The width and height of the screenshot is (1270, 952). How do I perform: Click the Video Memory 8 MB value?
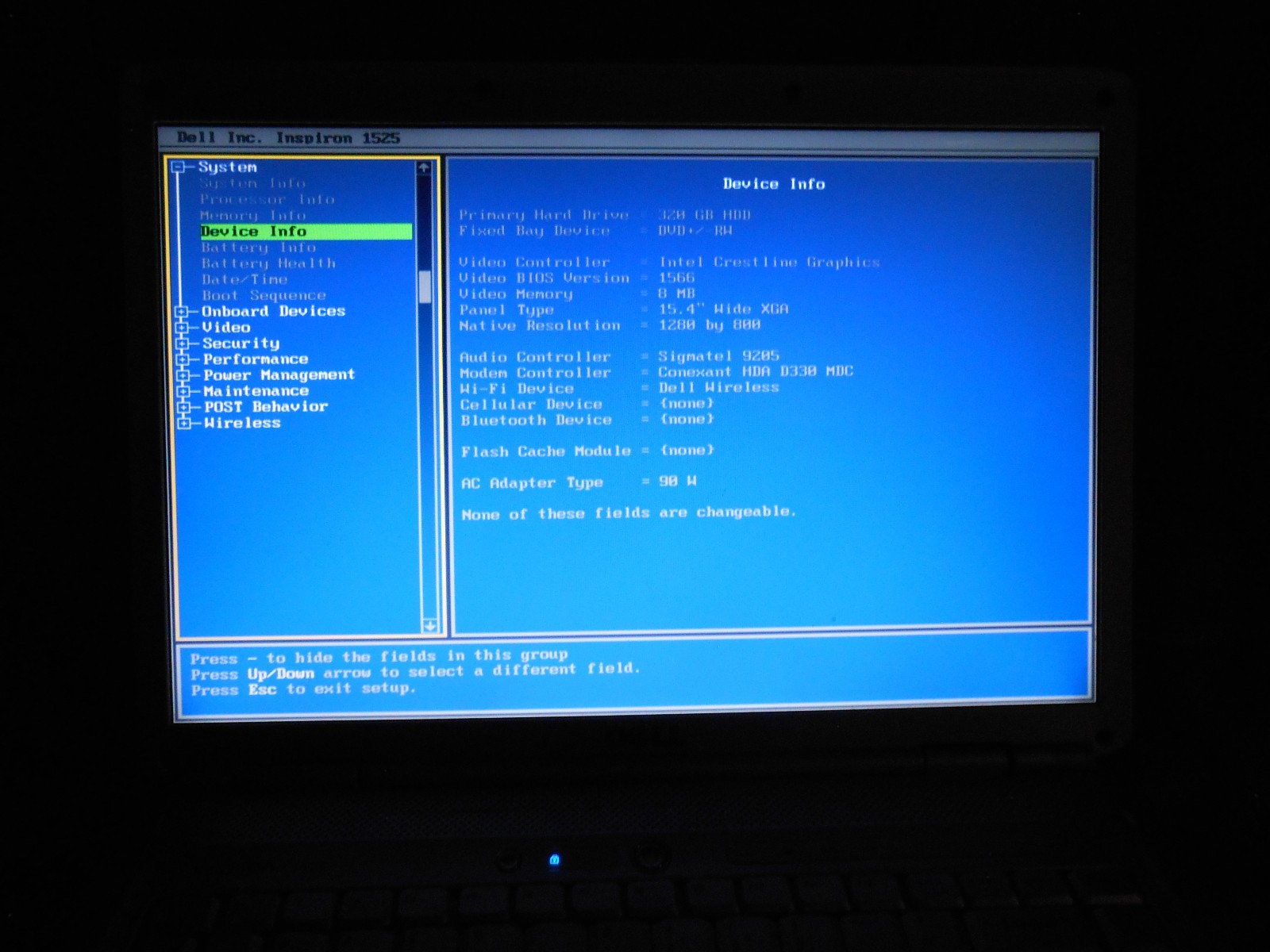pos(676,294)
